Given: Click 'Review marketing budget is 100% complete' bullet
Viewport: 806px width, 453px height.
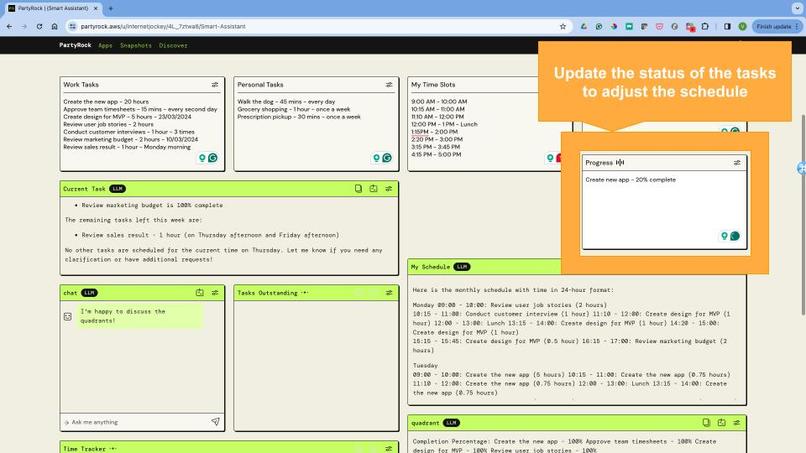Looking at the screenshot, I should coord(152,205).
